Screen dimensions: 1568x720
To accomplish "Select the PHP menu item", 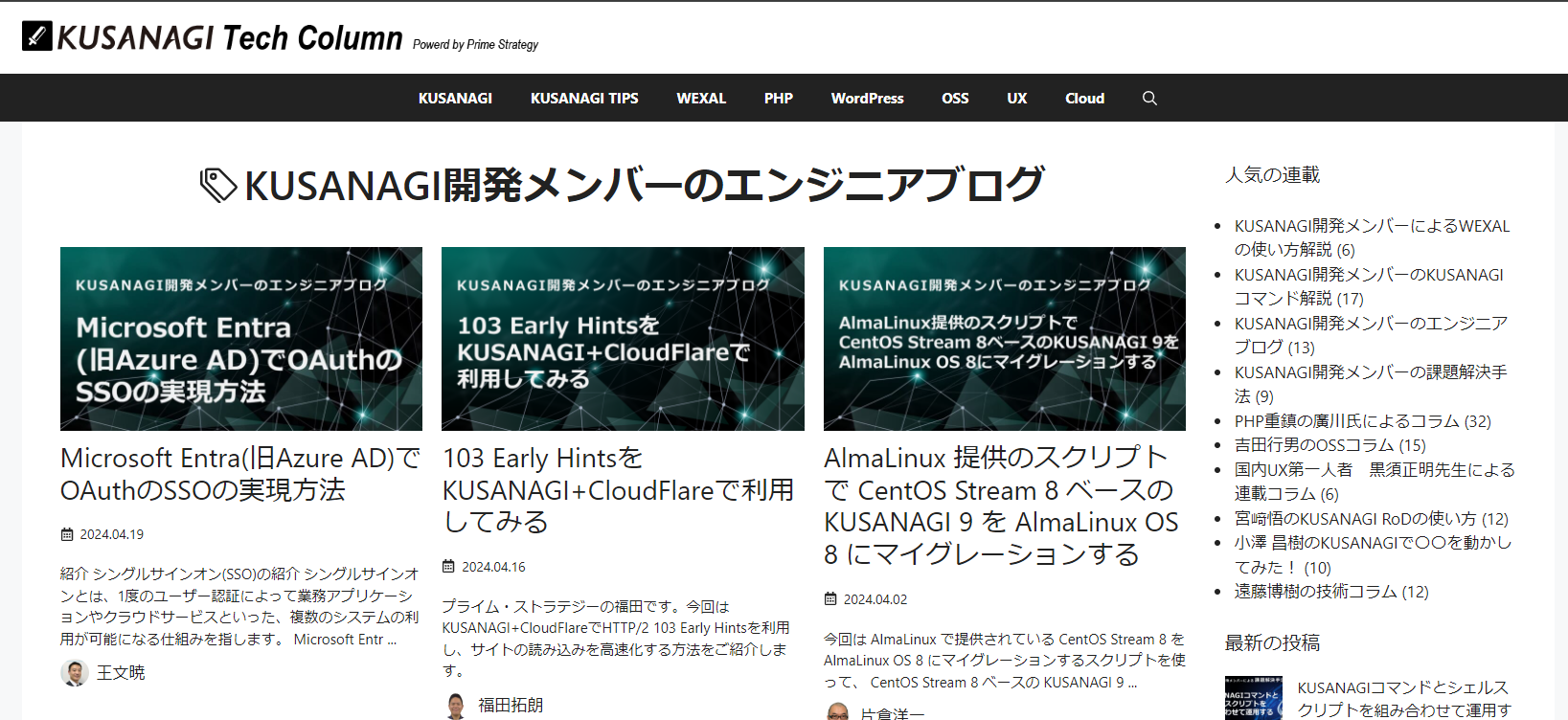I will [779, 98].
